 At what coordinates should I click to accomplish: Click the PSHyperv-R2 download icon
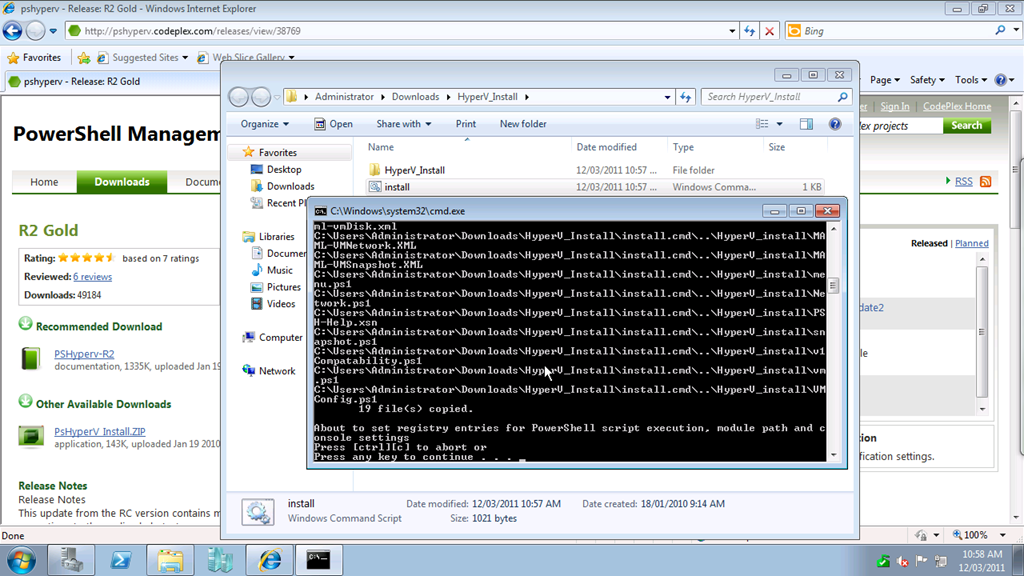(x=30, y=359)
